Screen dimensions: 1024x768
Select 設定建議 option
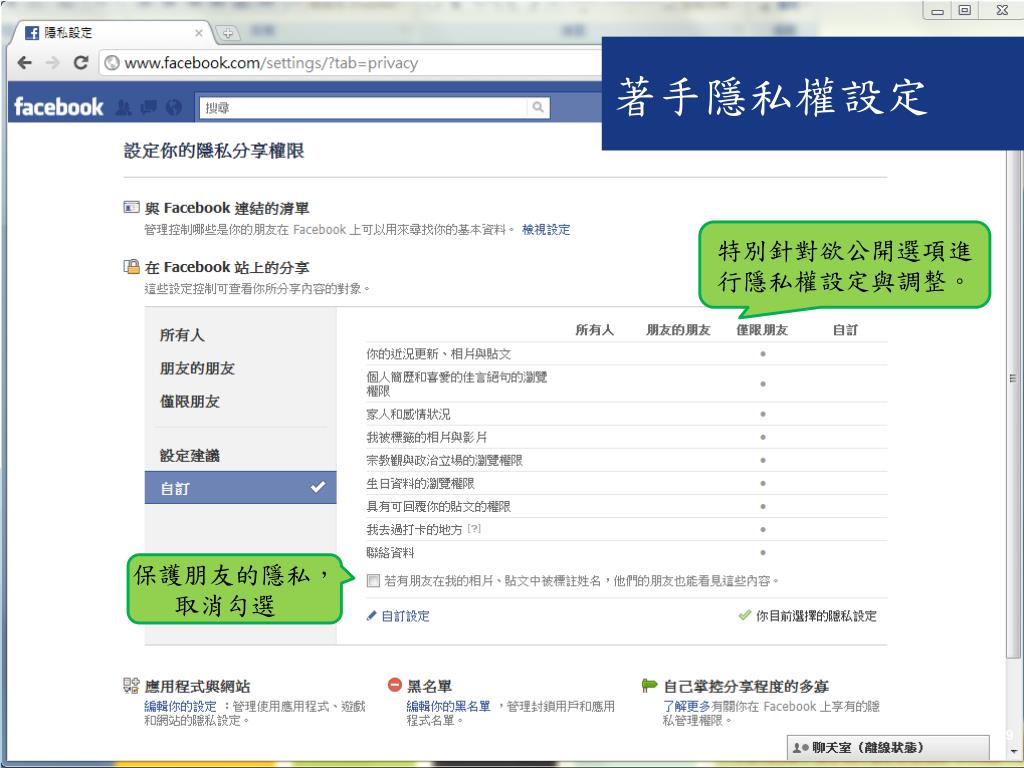[x=190, y=455]
